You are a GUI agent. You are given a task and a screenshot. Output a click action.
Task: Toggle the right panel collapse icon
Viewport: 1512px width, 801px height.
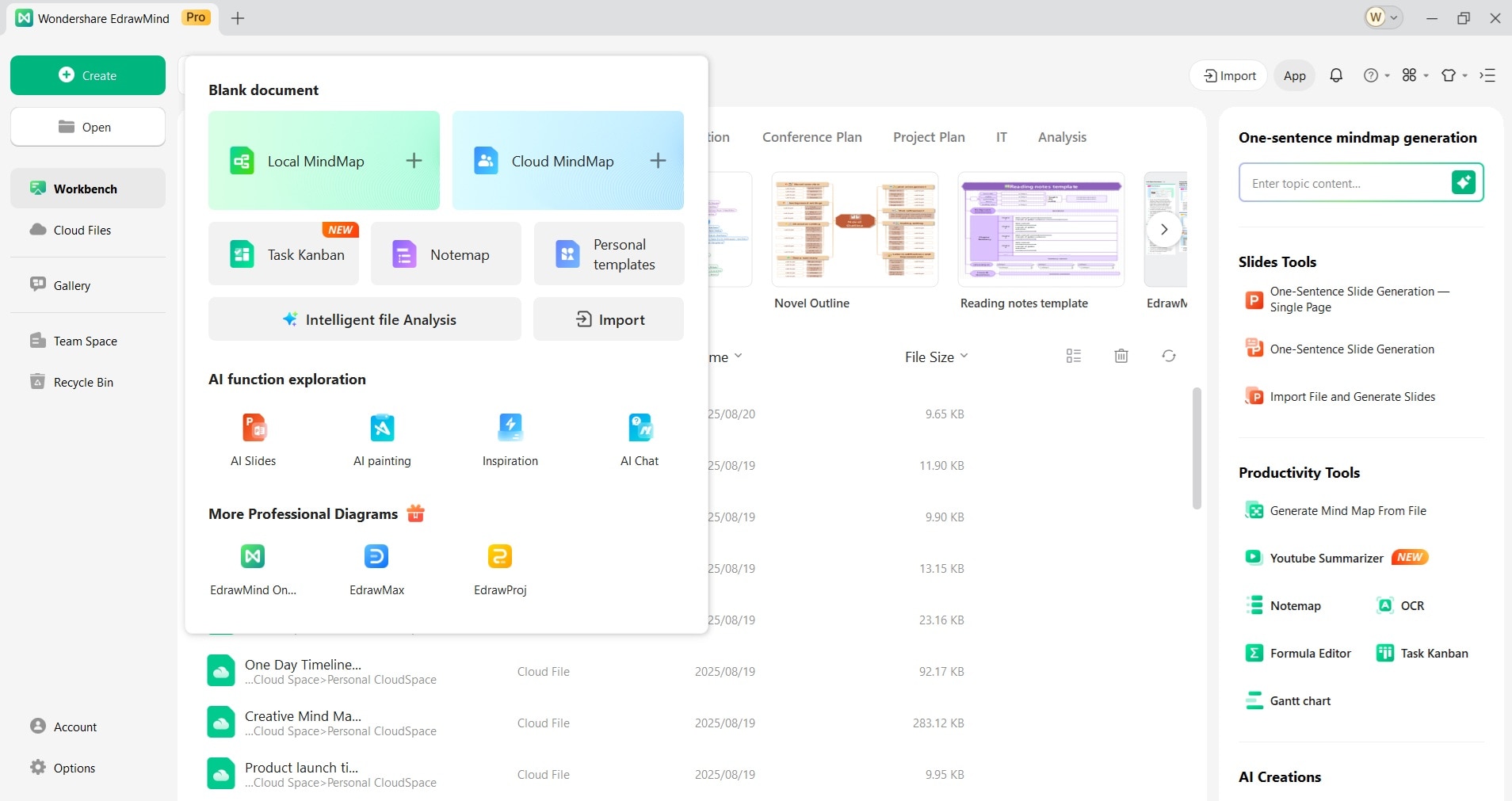tap(1487, 75)
